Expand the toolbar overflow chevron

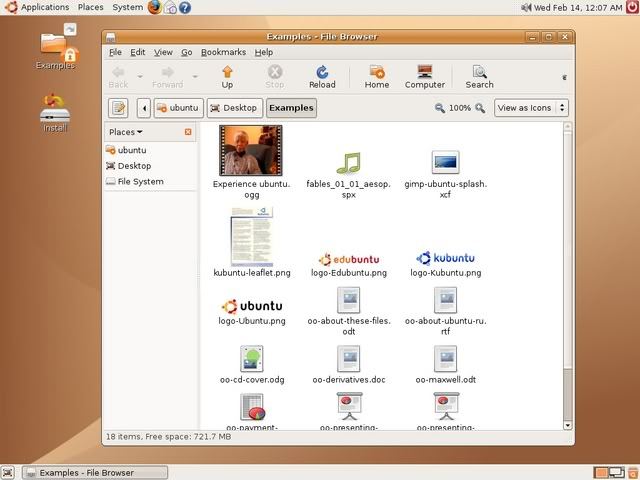click(x=564, y=77)
